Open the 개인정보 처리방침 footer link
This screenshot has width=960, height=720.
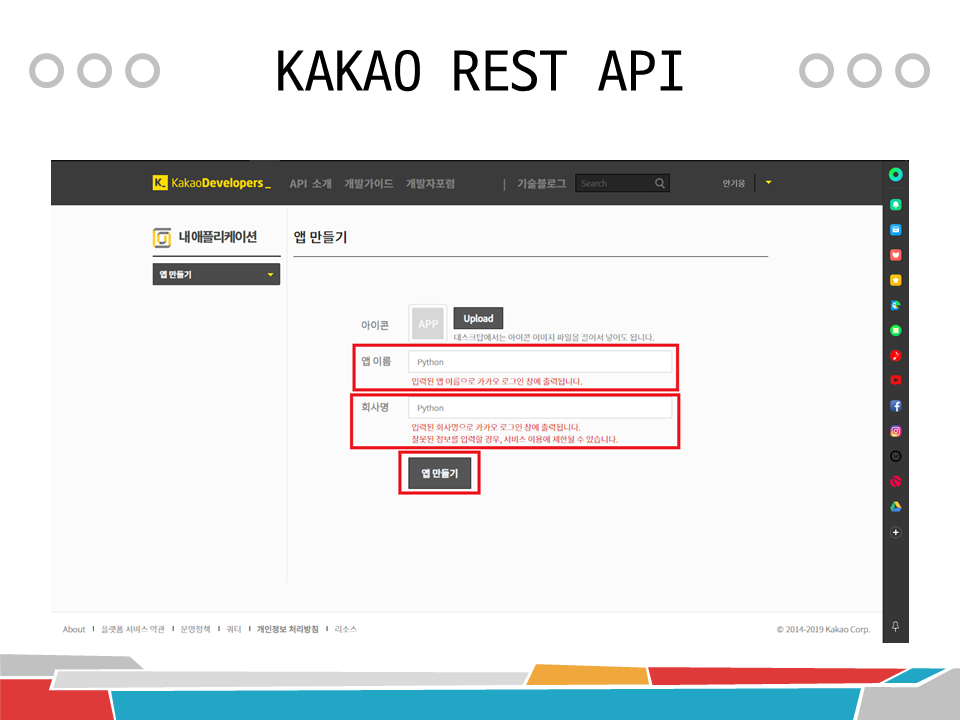click(x=288, y=629)
